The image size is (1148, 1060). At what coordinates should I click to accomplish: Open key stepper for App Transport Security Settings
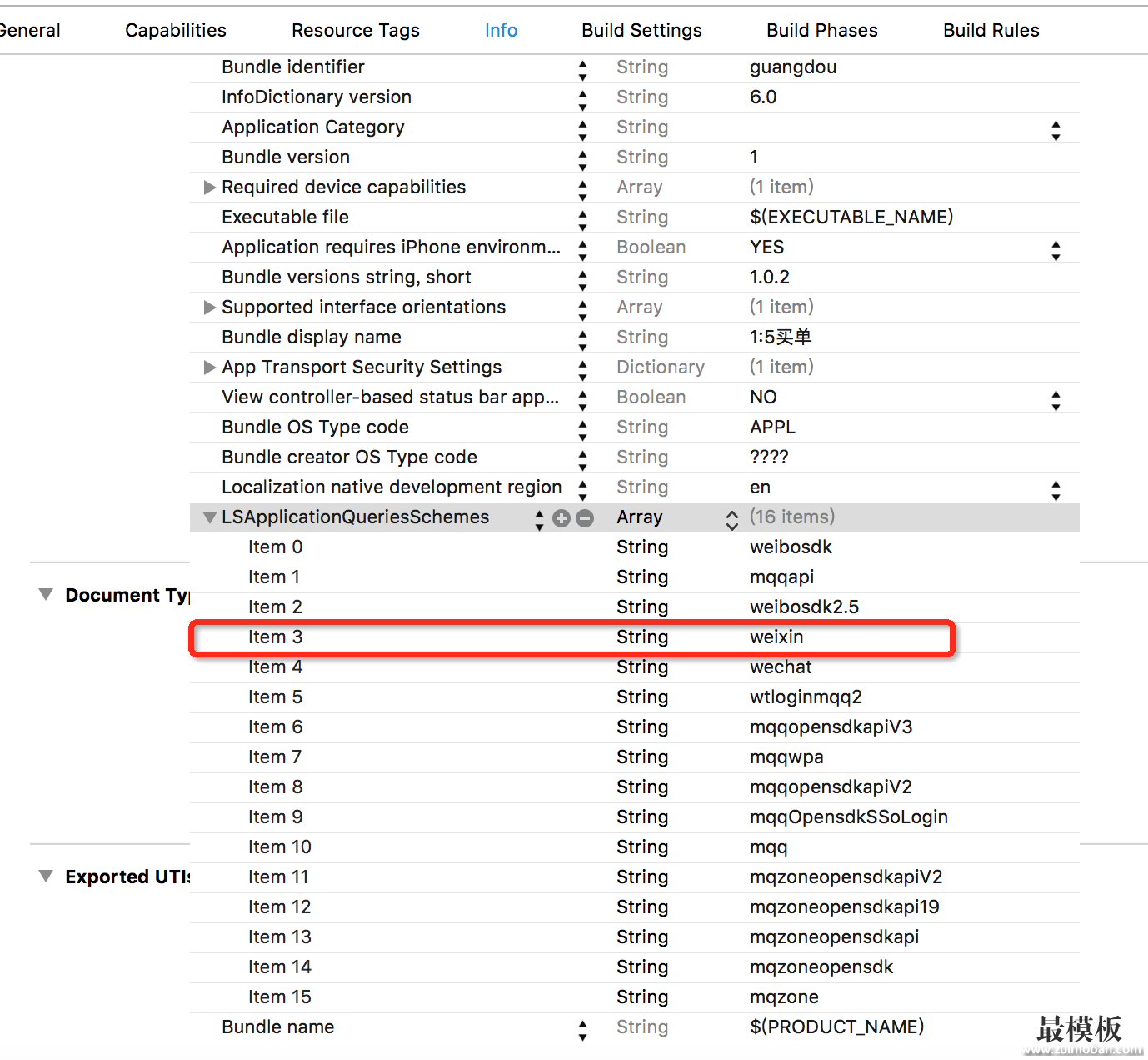tap(582, 370)
